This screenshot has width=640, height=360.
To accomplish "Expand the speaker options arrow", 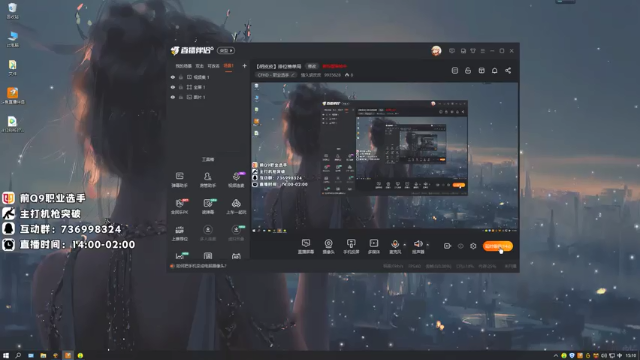I will 428,245.
